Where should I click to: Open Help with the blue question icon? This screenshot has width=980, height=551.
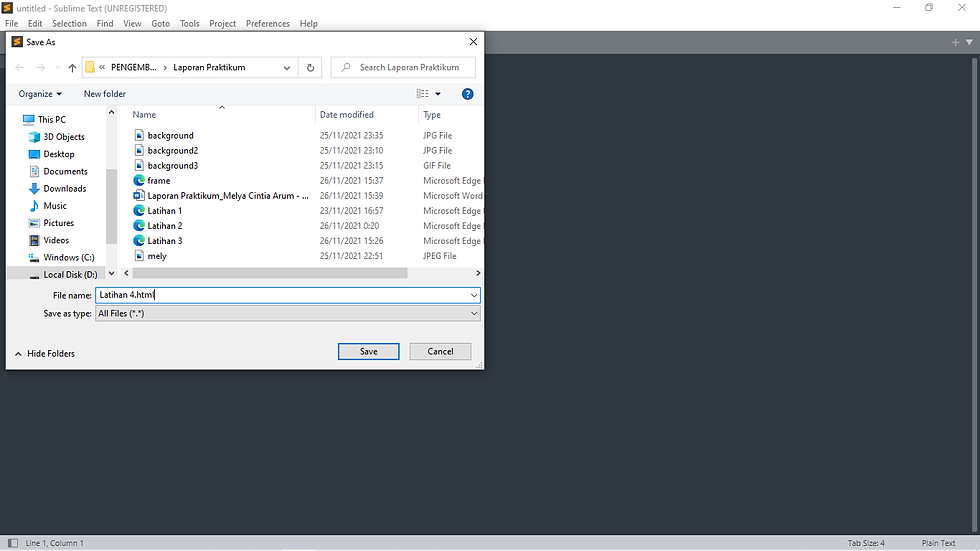click(x=468, y=94)
